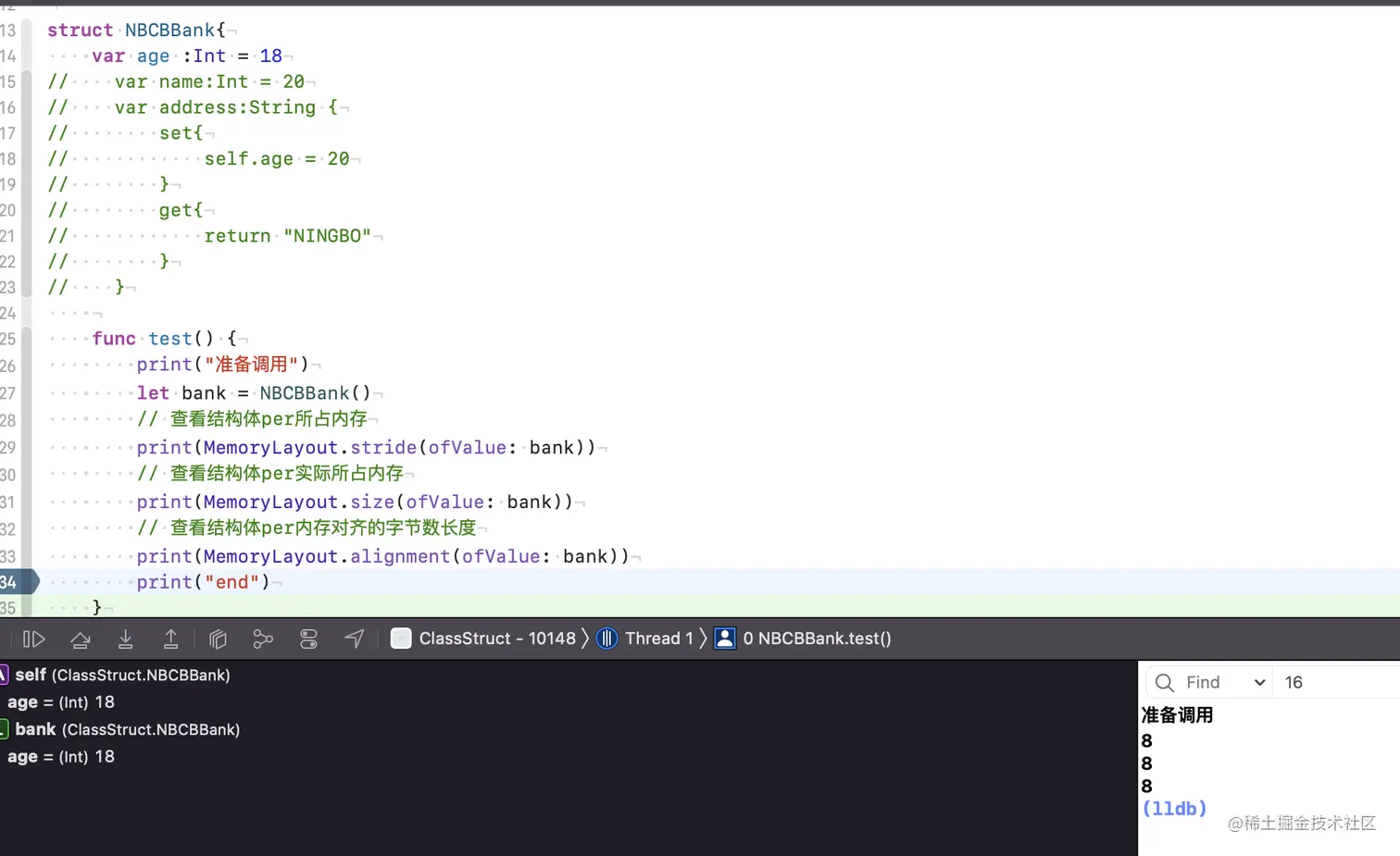The width and height of the screenshot is (1400, 856).
Task: Click the comment 查看结构体per实际所占内存
Action: pos(270,474)
